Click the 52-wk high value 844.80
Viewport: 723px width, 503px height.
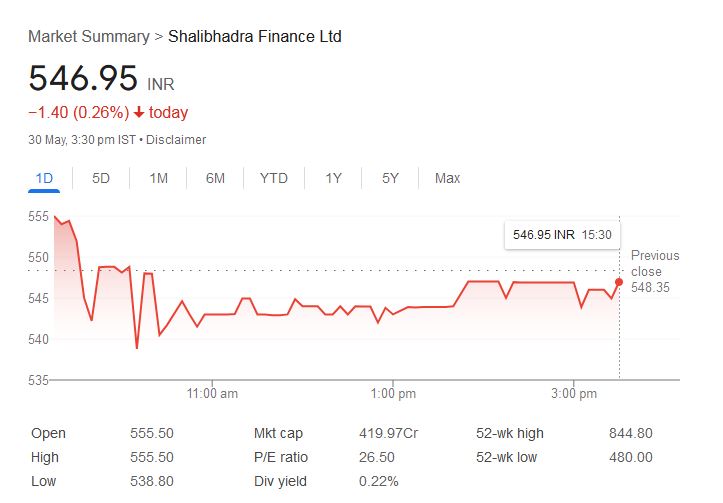[x=630, y=433]
